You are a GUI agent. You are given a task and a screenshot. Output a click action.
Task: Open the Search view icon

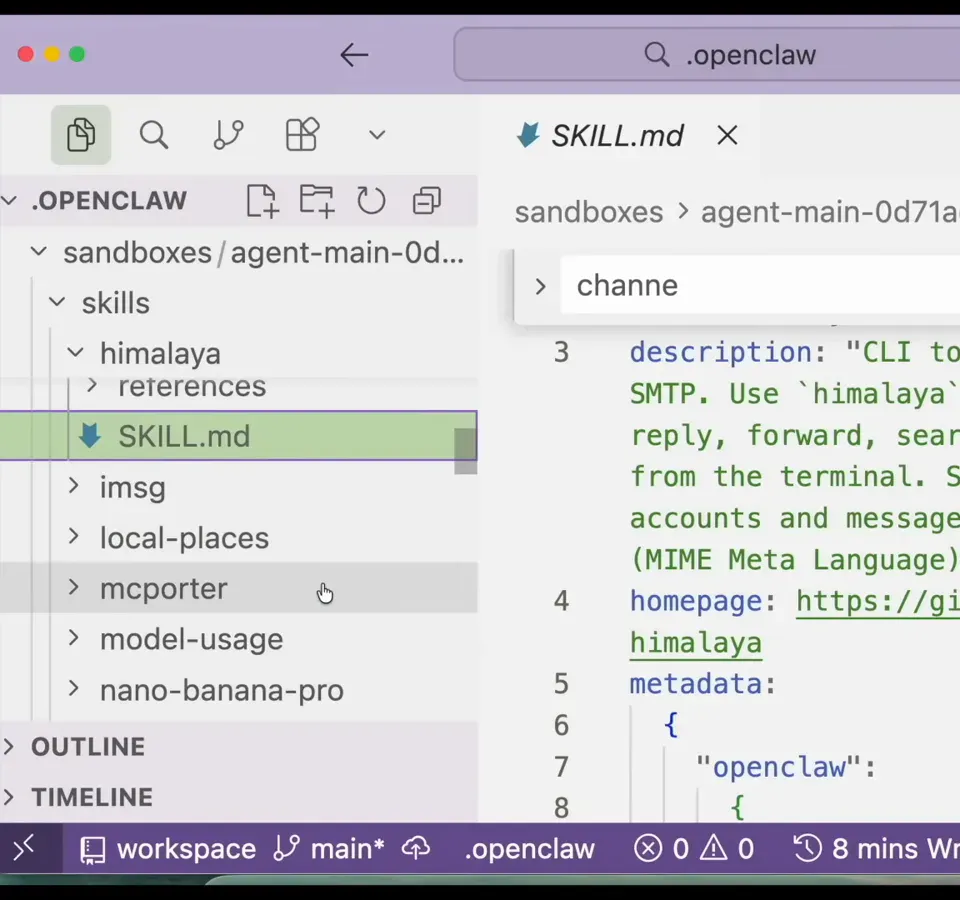[x=154, y=135]
